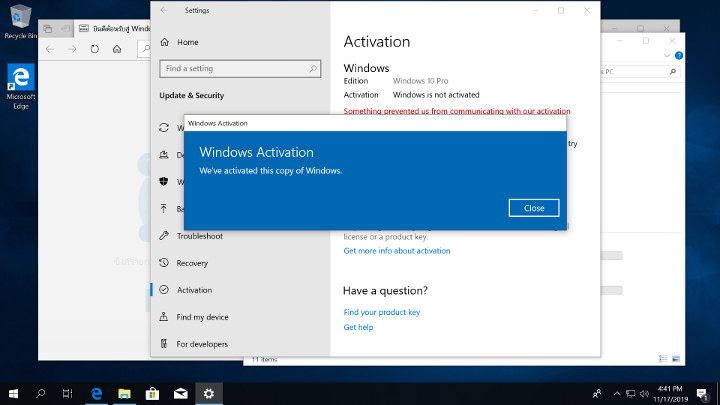
Task: Click the Edge window home button
Action: click(117, 49)
